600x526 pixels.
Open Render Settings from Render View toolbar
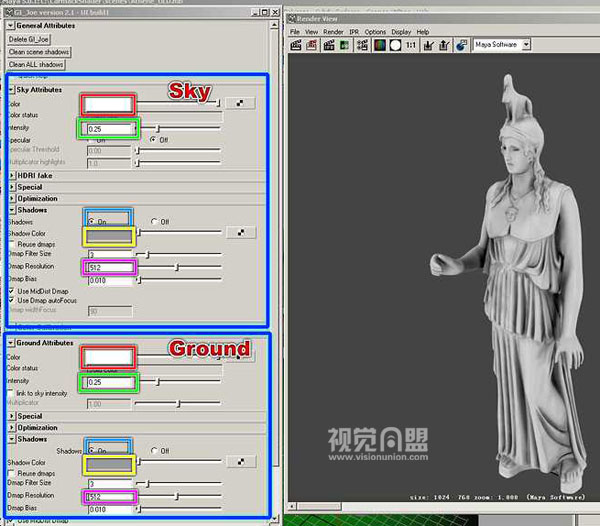[362, 45]
